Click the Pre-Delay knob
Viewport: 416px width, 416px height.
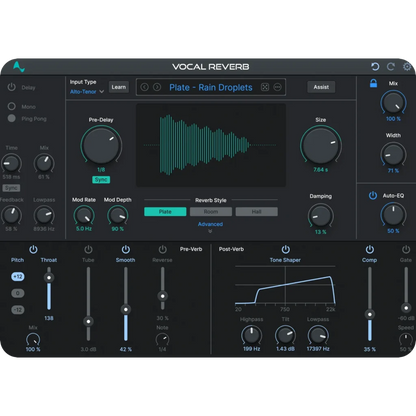point(101,145)
